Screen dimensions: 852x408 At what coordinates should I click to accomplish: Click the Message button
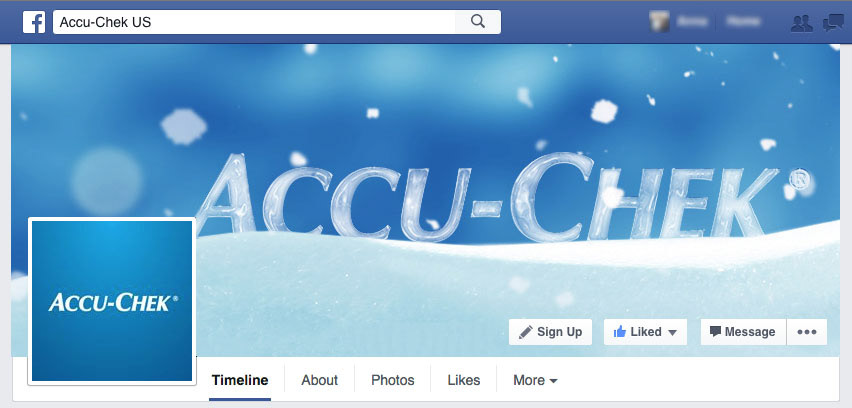[x=743, y=332]
